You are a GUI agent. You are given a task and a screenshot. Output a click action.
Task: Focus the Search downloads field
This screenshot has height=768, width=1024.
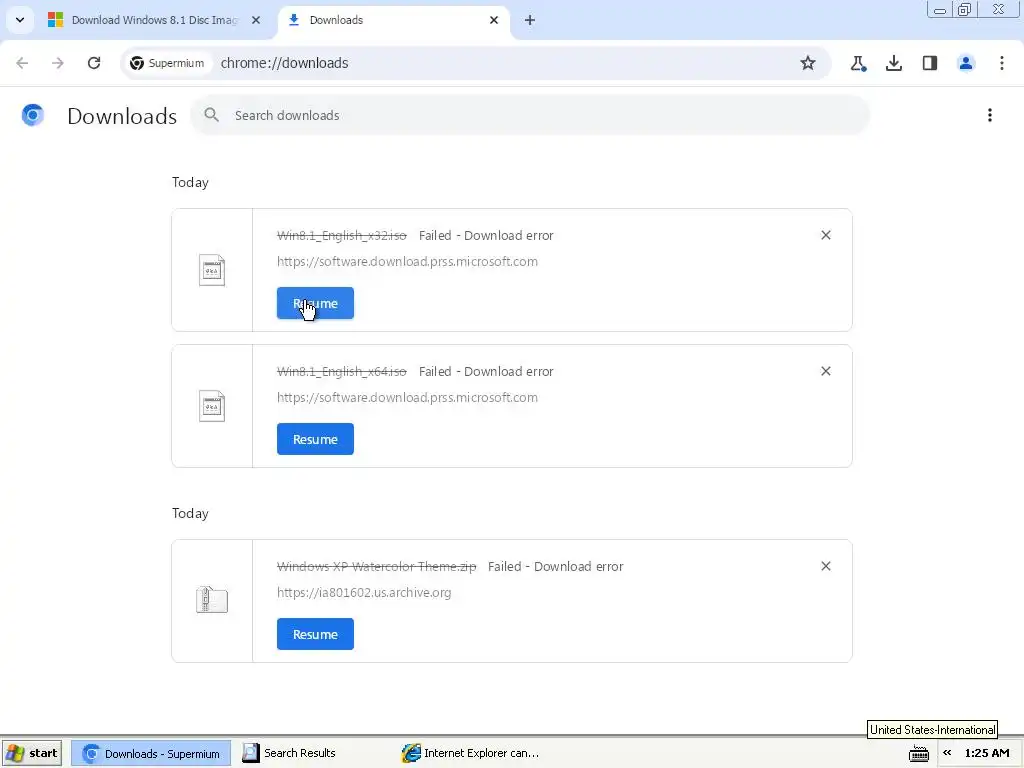click(x=530, y=115)
